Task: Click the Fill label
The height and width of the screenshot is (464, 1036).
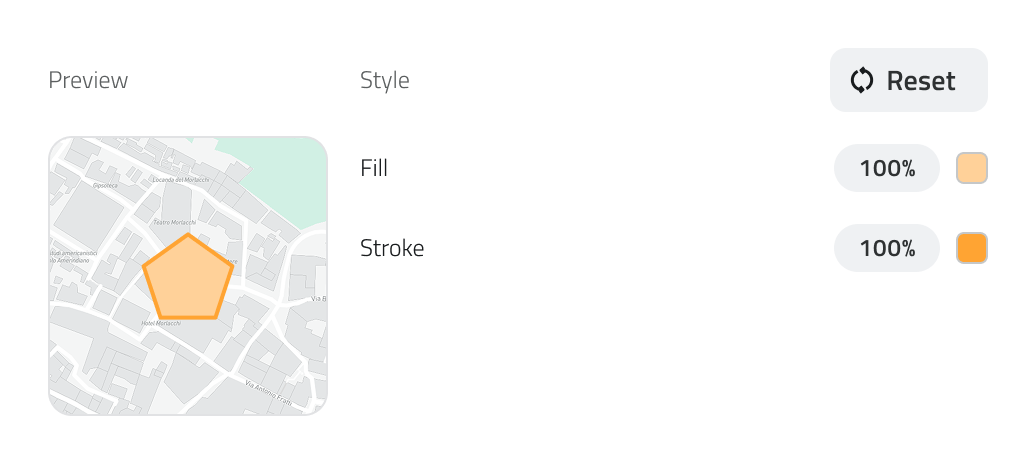Action: (x=374, y=169)
